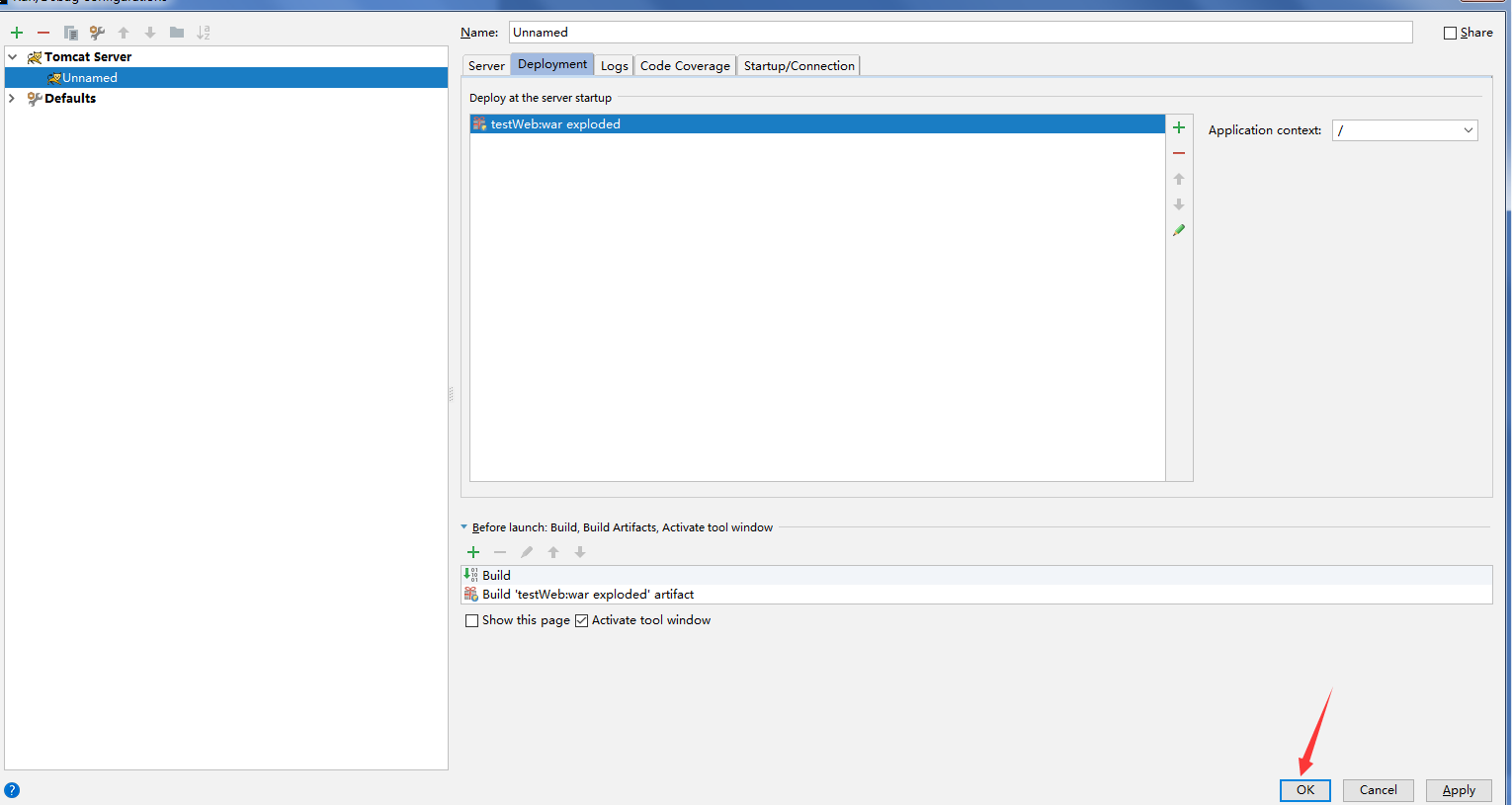Select Build 'testWeb:war exploded' artifact row
The image size is (1512, 805).
click(976, 595)
